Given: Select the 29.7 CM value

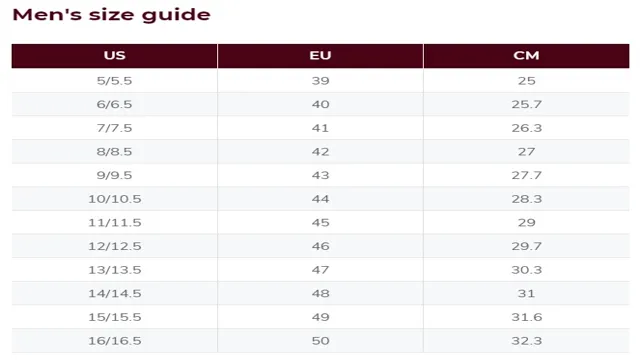Looking at the screenshot, I should point(527,246).
